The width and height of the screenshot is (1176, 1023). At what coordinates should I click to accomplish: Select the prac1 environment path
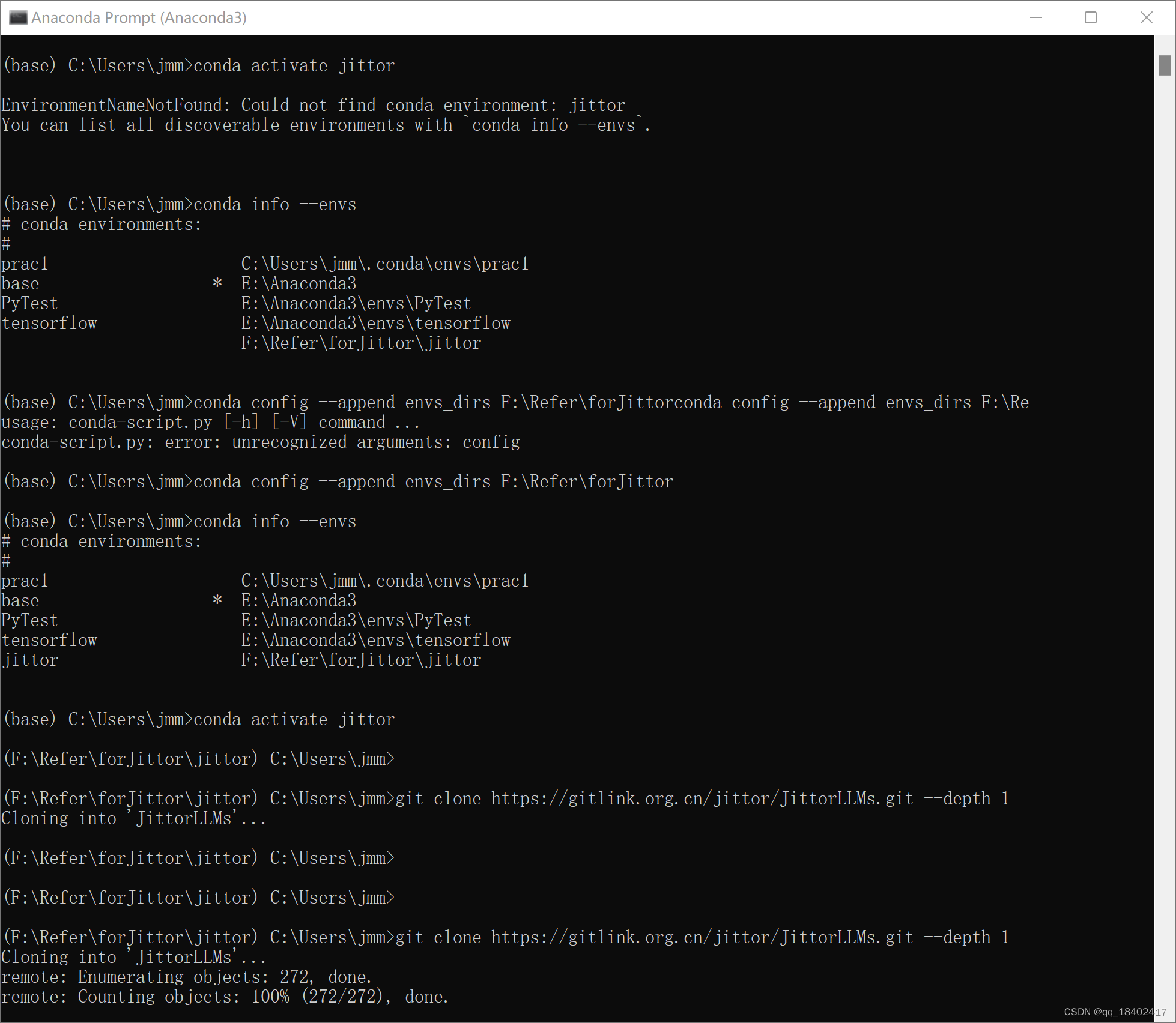(384, 580)
